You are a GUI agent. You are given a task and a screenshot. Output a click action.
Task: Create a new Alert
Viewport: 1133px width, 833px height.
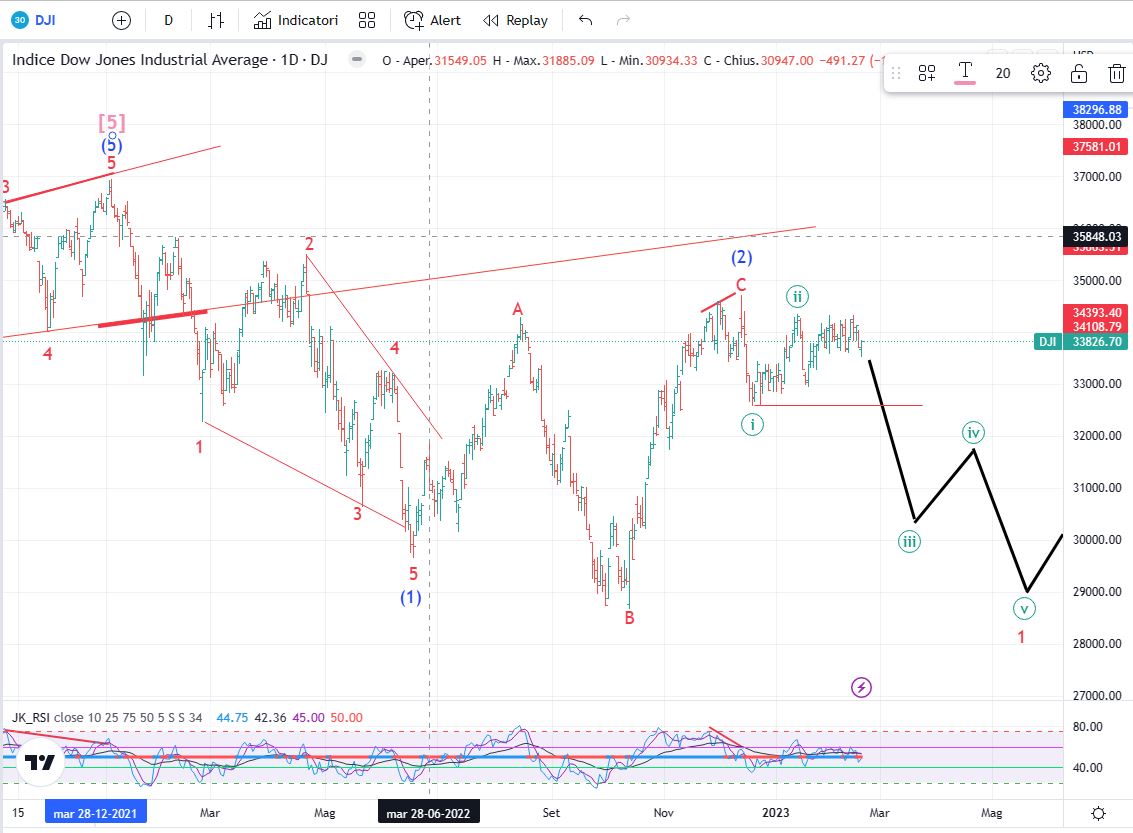tap(432, 20)
